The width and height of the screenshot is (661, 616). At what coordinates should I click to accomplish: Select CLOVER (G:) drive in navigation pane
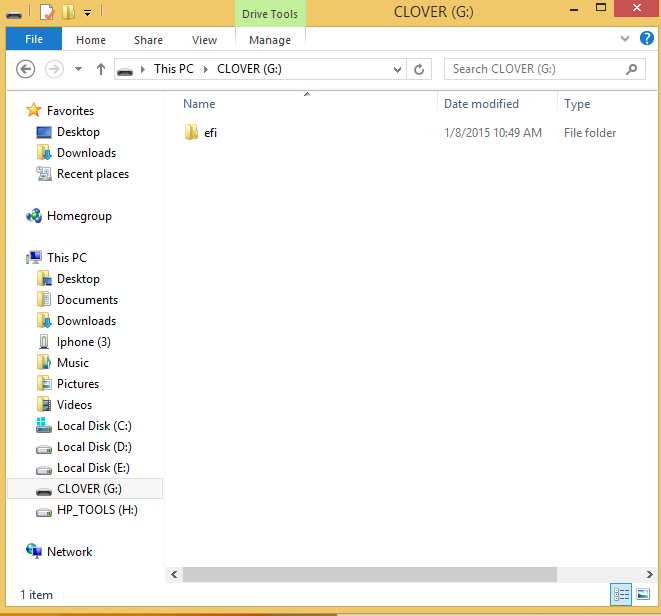point(85,489)
